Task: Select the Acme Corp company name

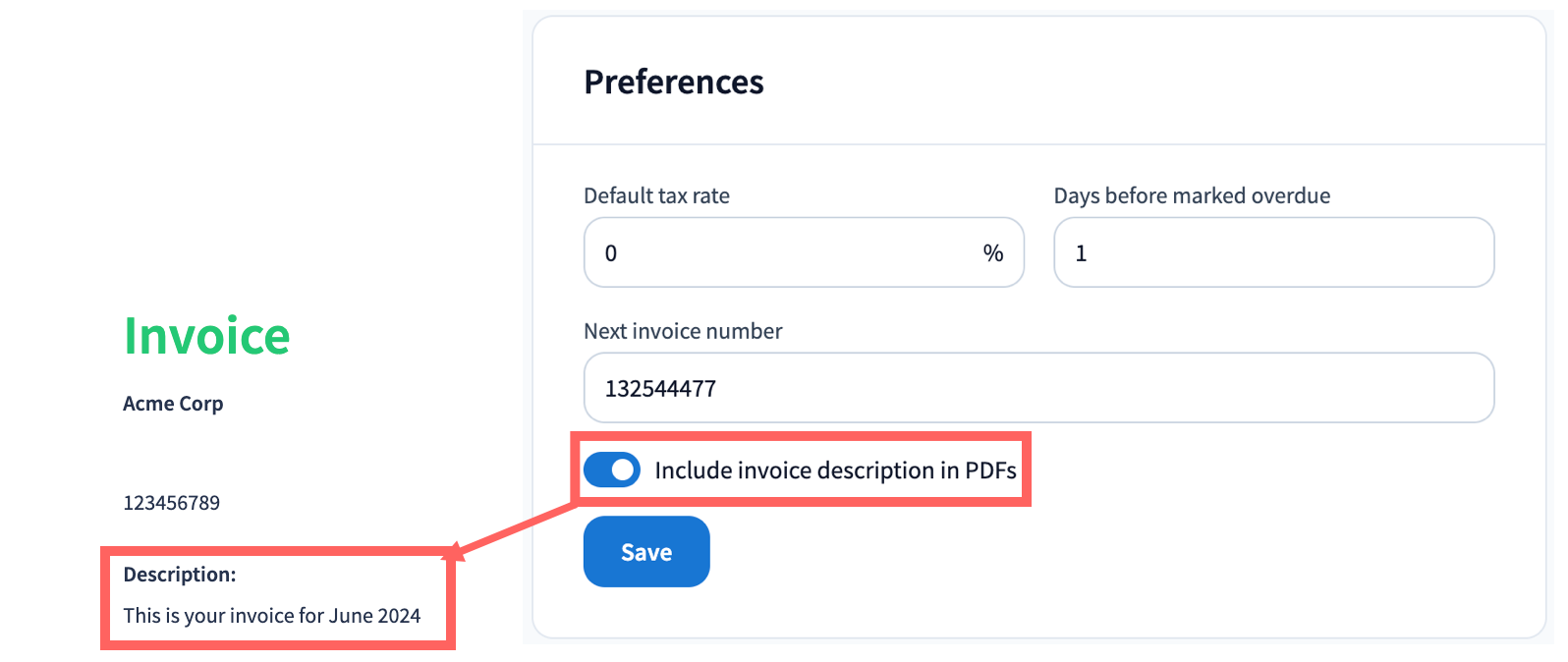Action: point(173,404)
